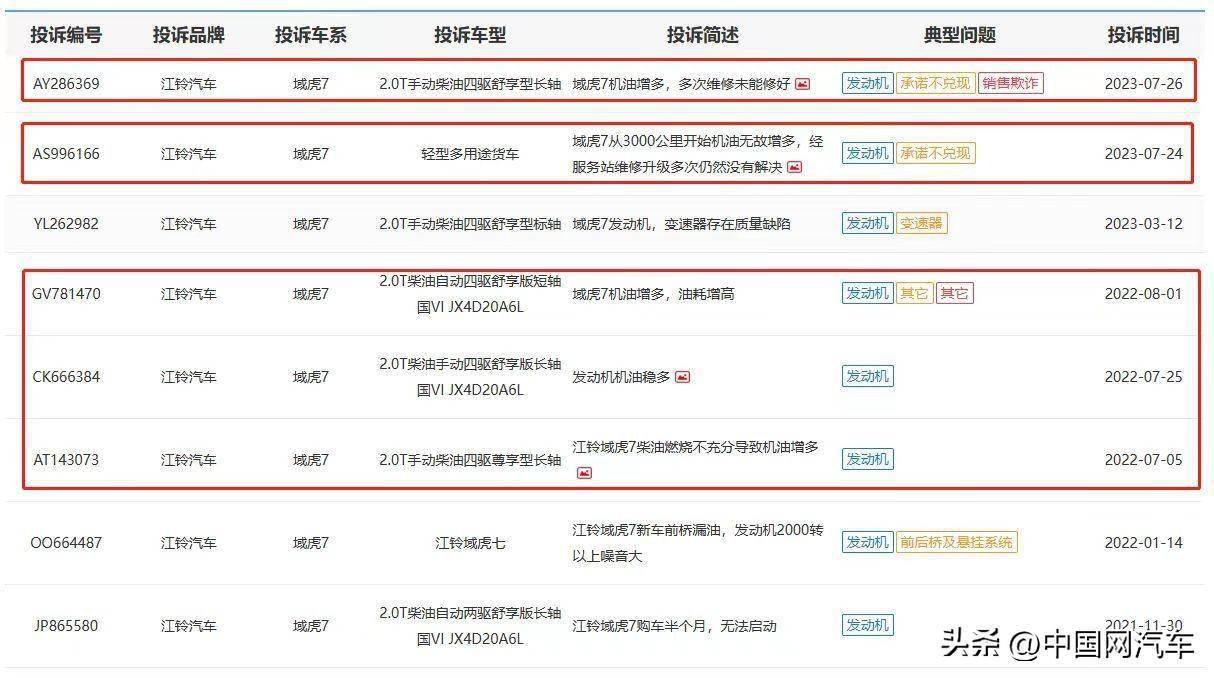Click 江铃汽车 brand in AY286369 row
Screen dimensions: 1214x678
189,84
